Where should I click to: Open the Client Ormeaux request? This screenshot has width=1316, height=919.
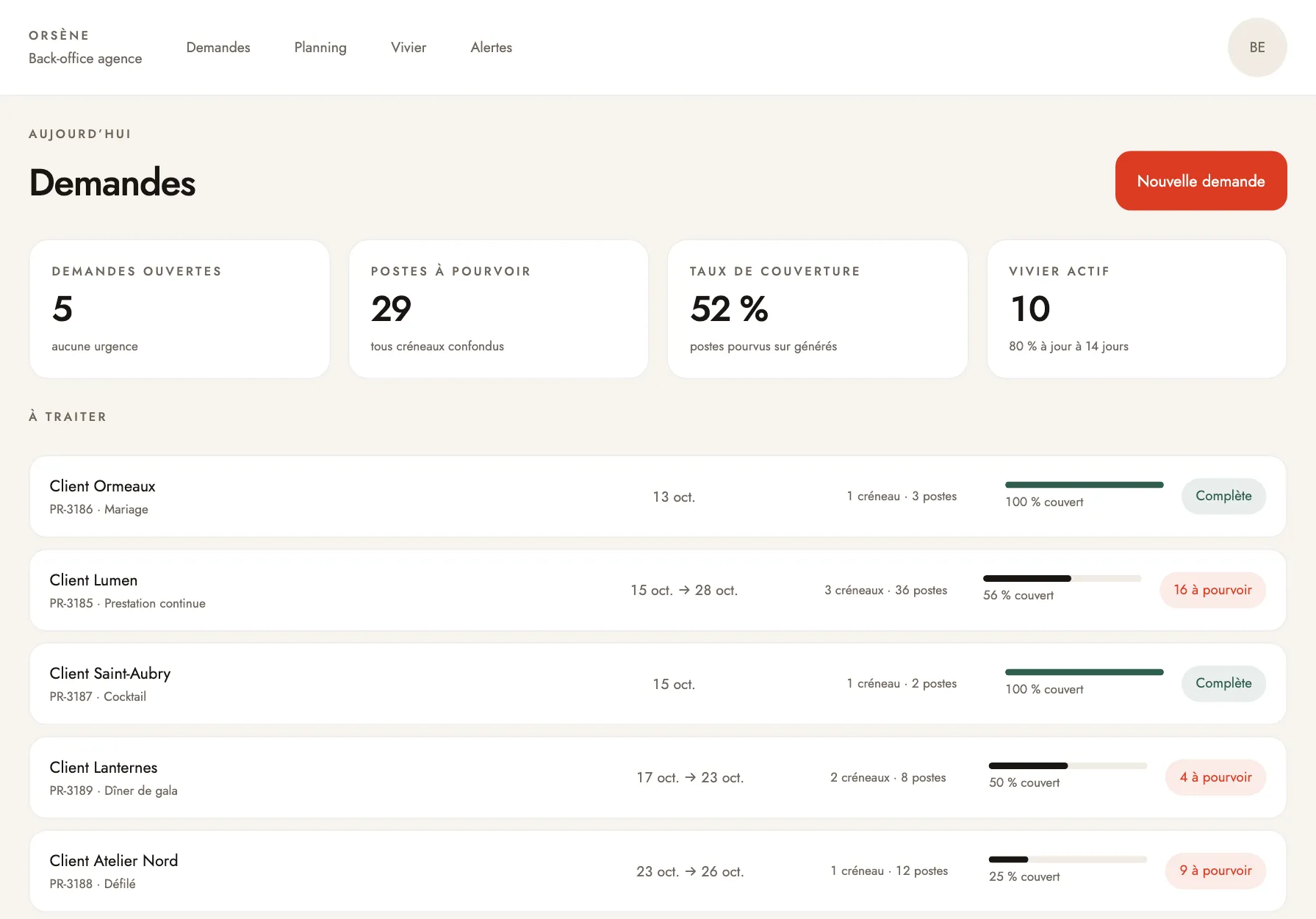(x=658, y=497)
